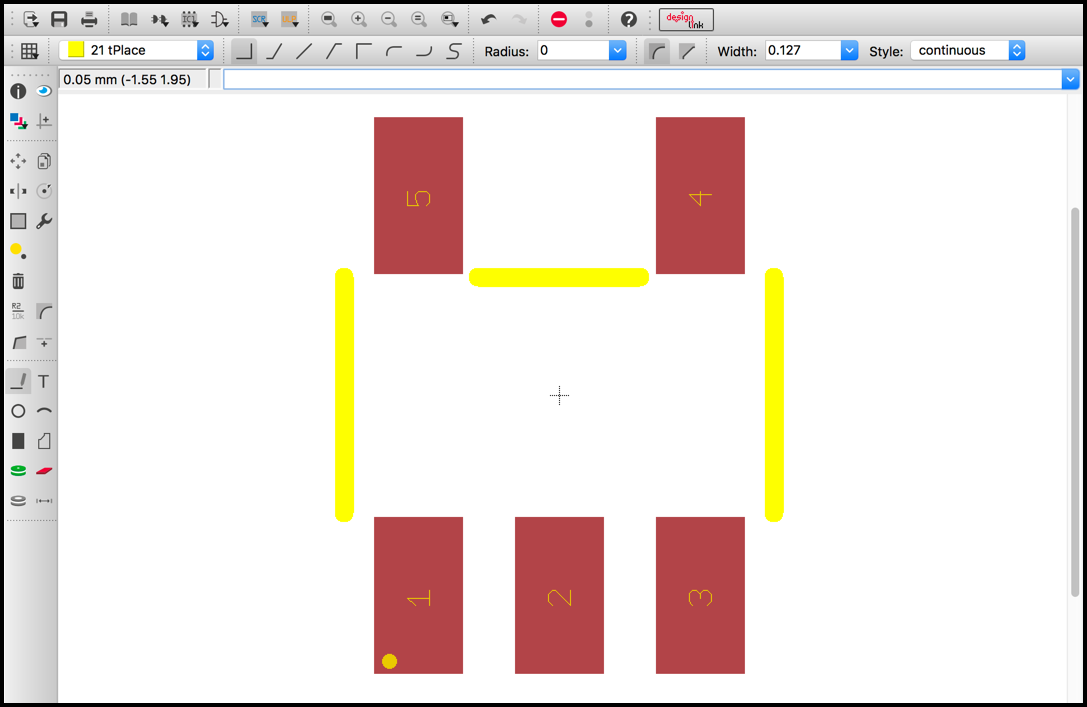This screenshot has width=1087, height=707.
Task: Click Redraw zoom icon
Action: (x=419, y=19)
